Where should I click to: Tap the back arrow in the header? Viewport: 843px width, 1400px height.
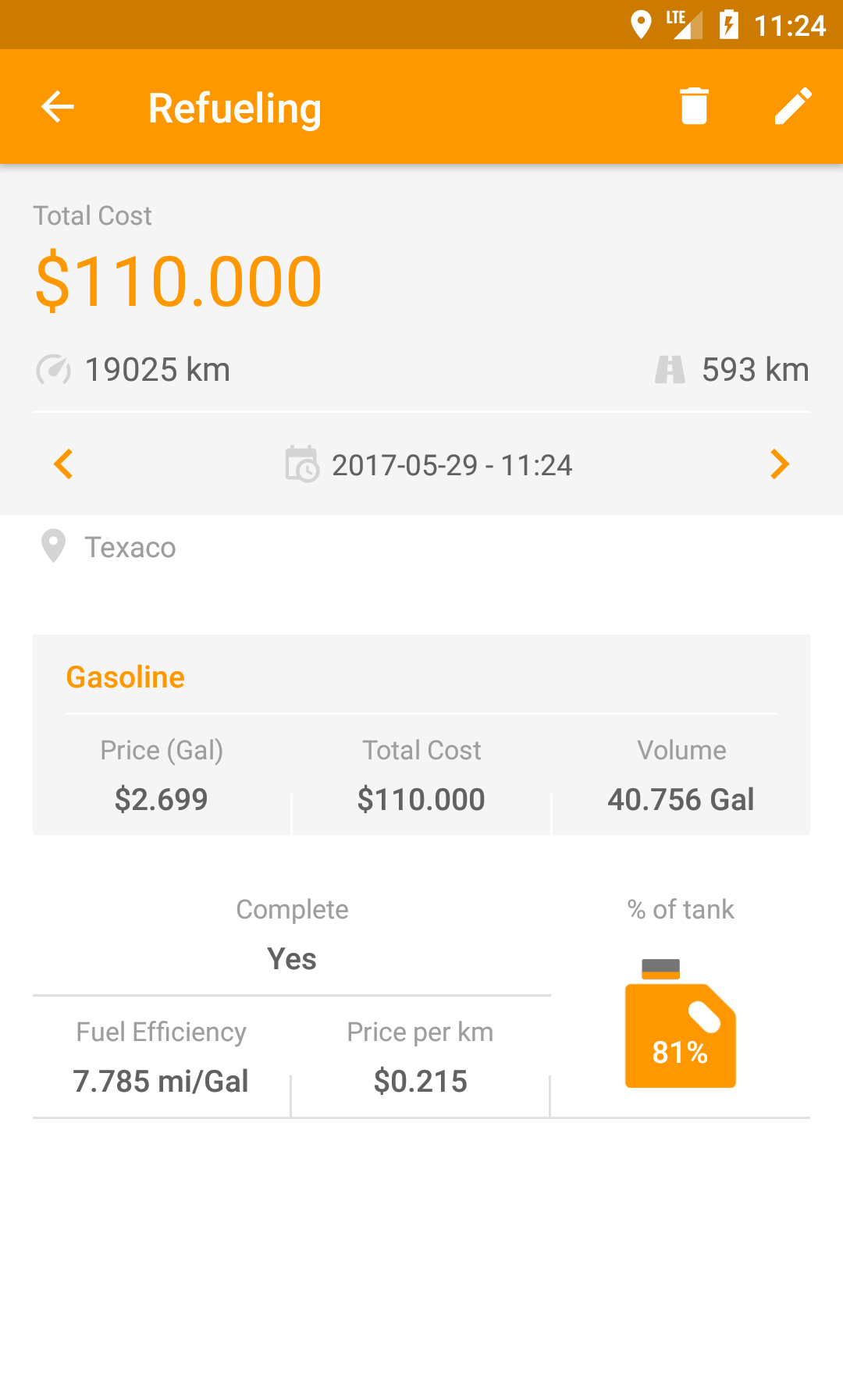[58, 107]
